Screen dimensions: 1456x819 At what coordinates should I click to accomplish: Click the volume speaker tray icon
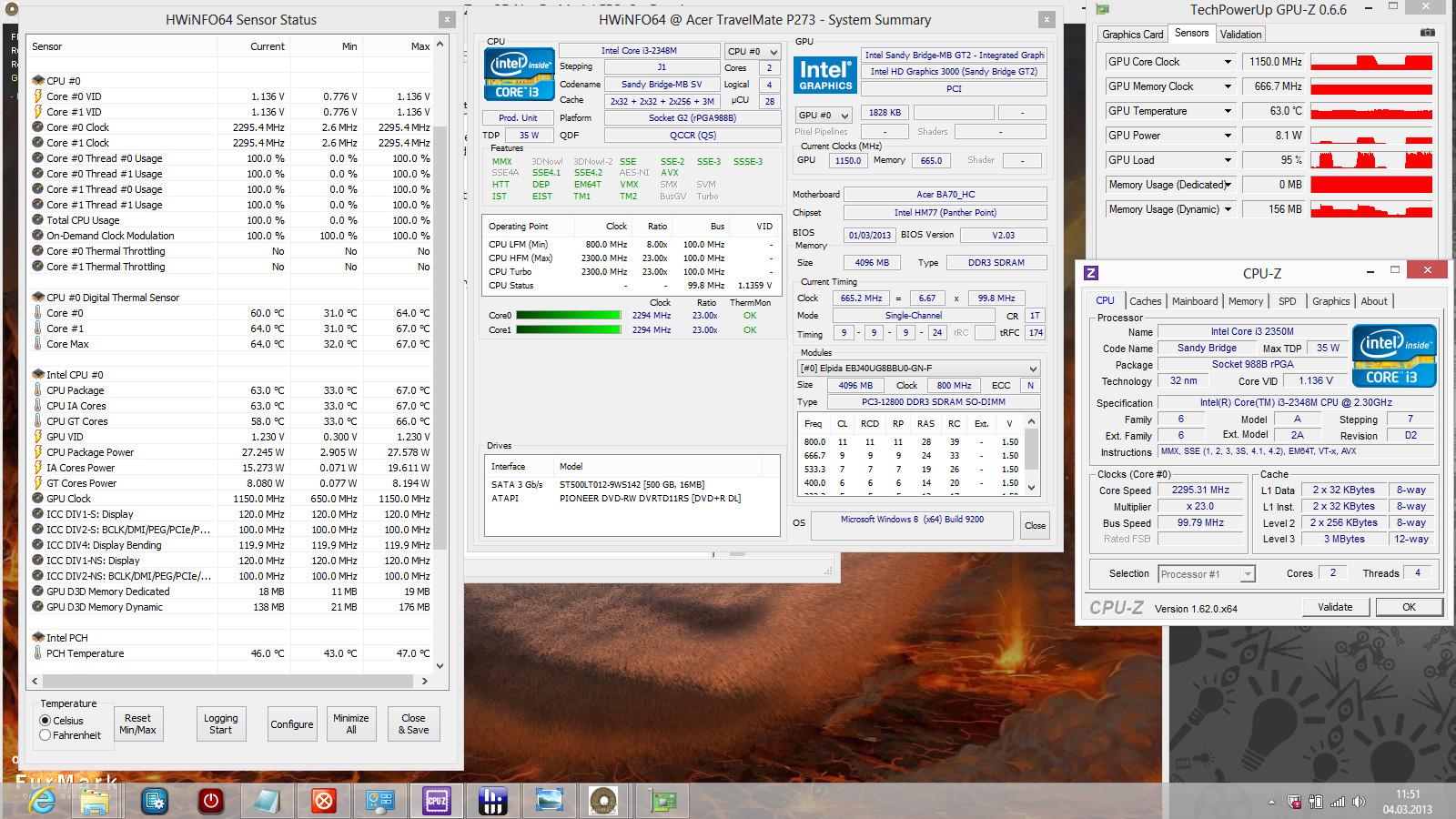[x=1359, y=802]
